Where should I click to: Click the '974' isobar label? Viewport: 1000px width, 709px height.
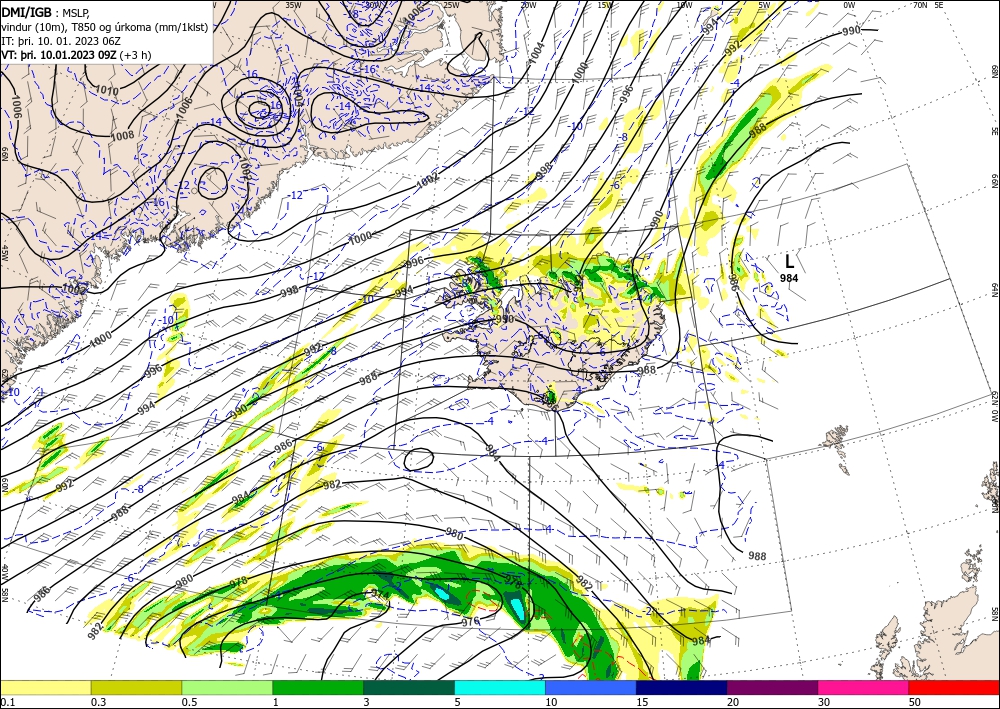pyautogui.click(x=380, y=594)
